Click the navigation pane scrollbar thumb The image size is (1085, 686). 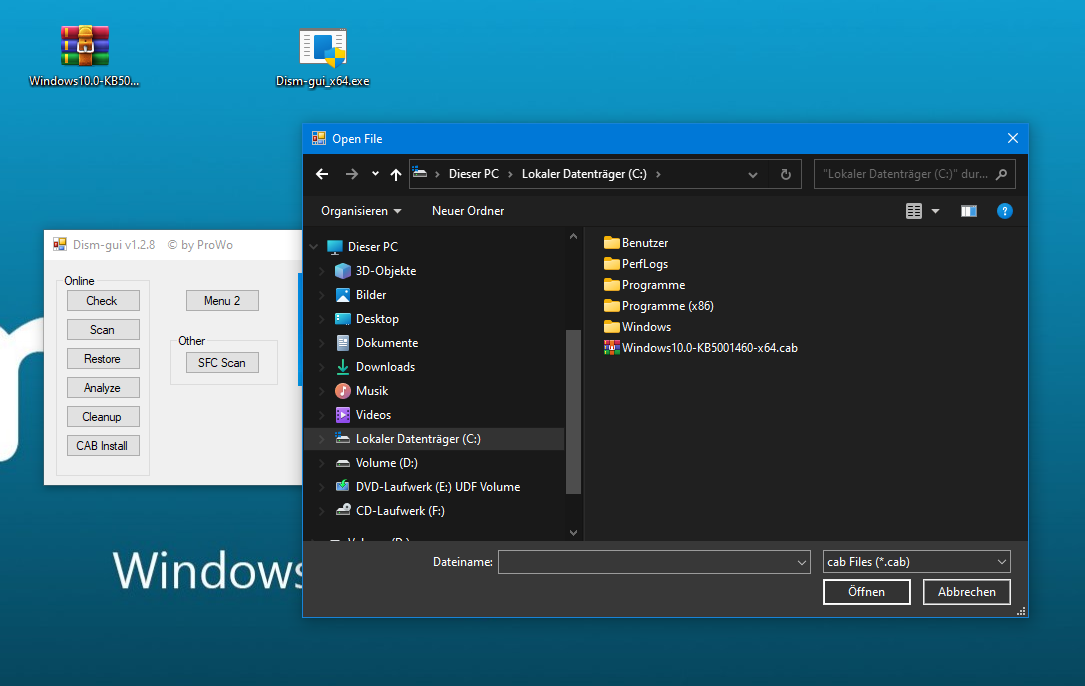tap(573, 412)
